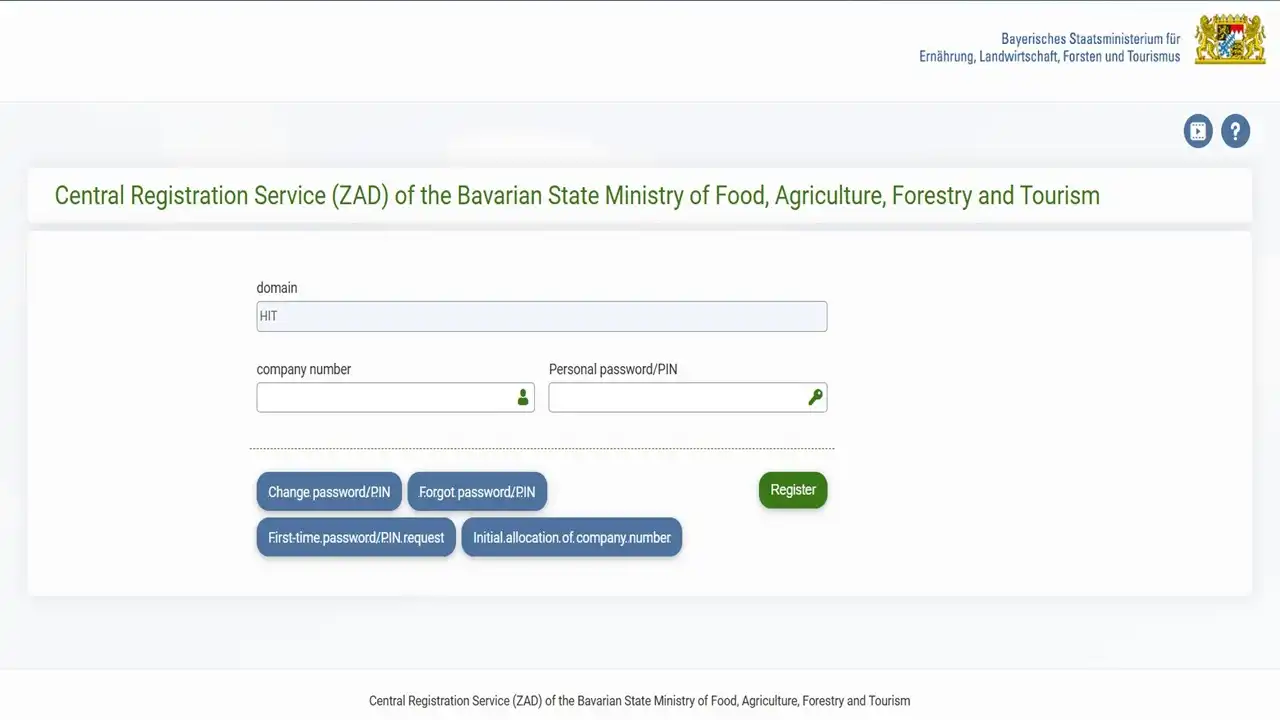Click the company number input field
The width and height of the screenshot is (1280, 720).
tap(390, 397)
